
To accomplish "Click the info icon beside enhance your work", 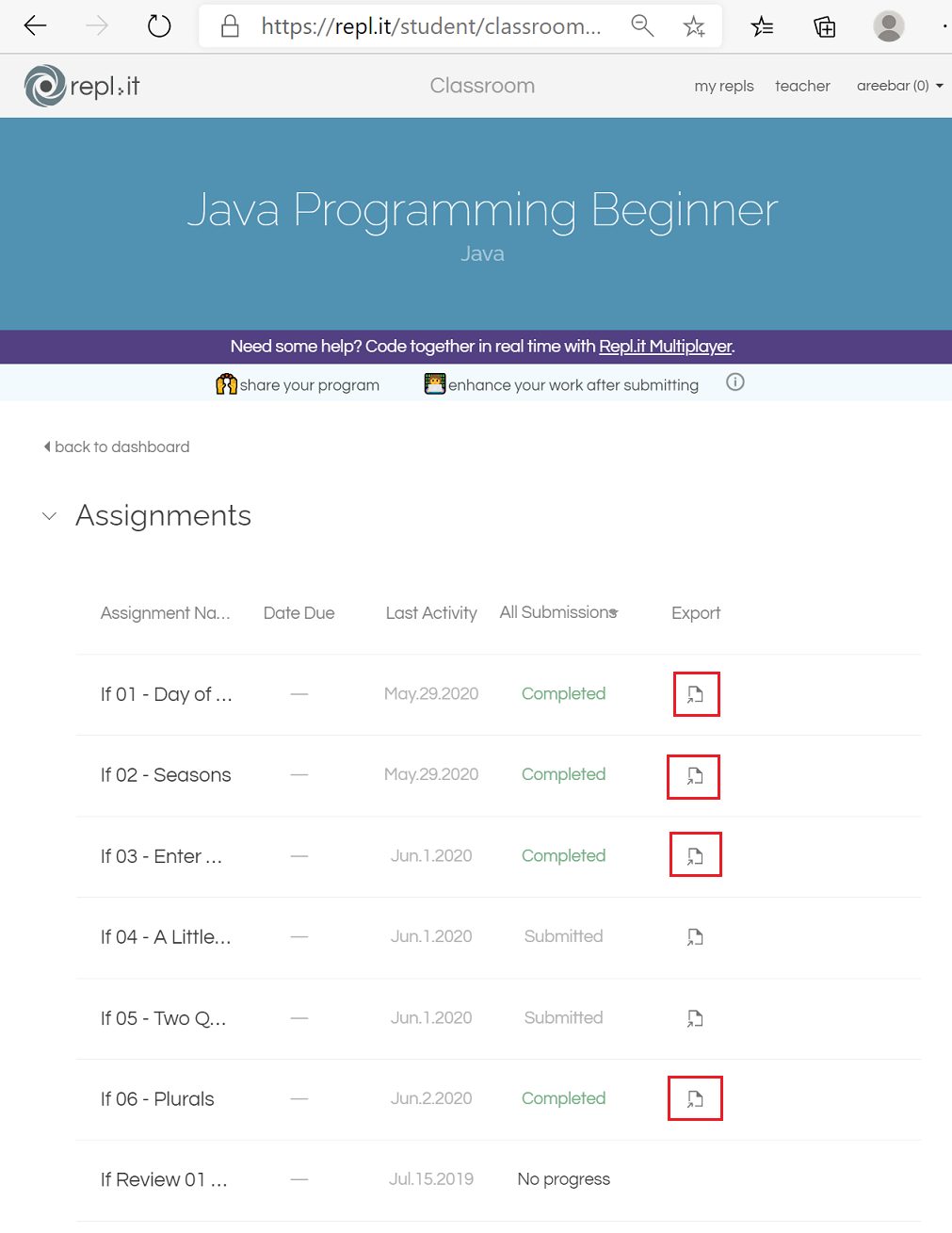I will [x=735, y=382].
